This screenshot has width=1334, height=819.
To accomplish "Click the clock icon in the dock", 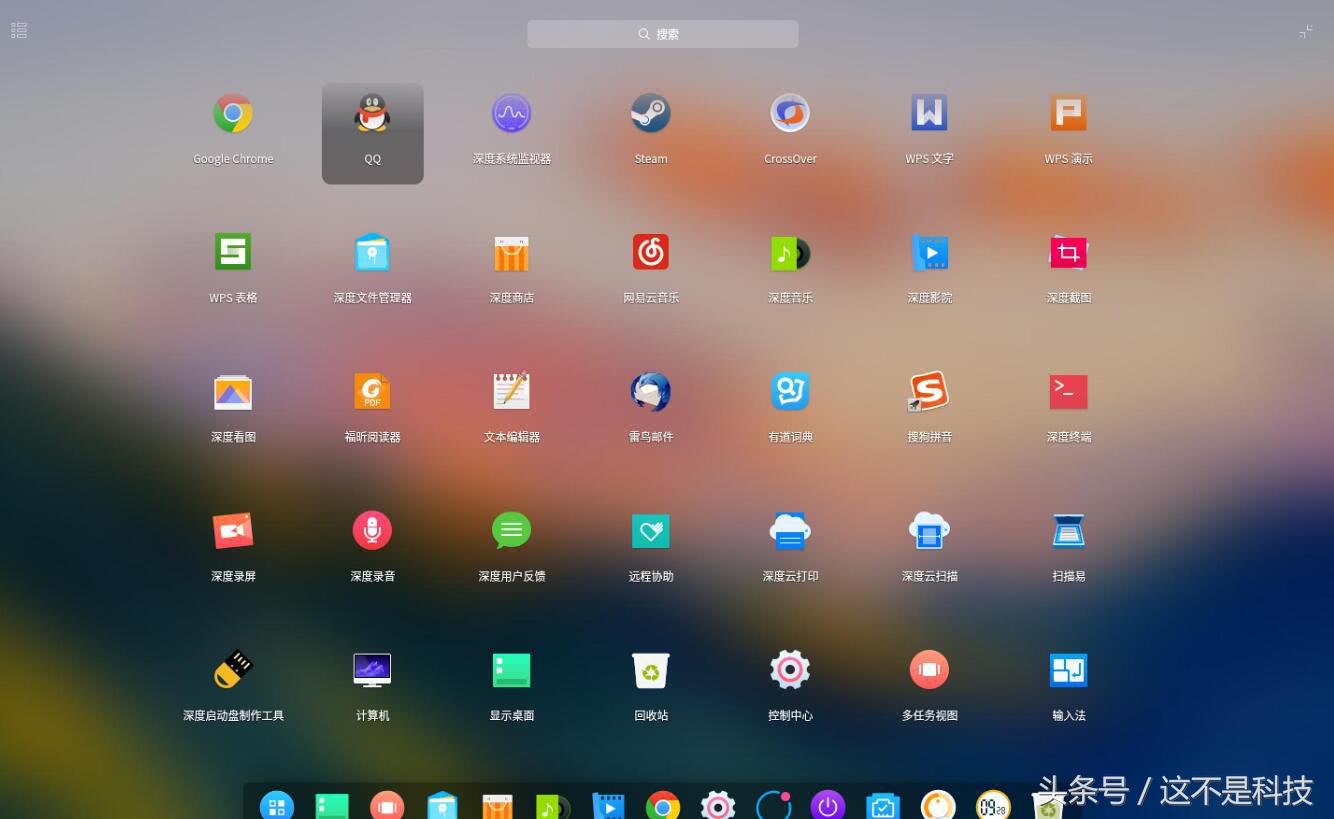I will point(993,806).
